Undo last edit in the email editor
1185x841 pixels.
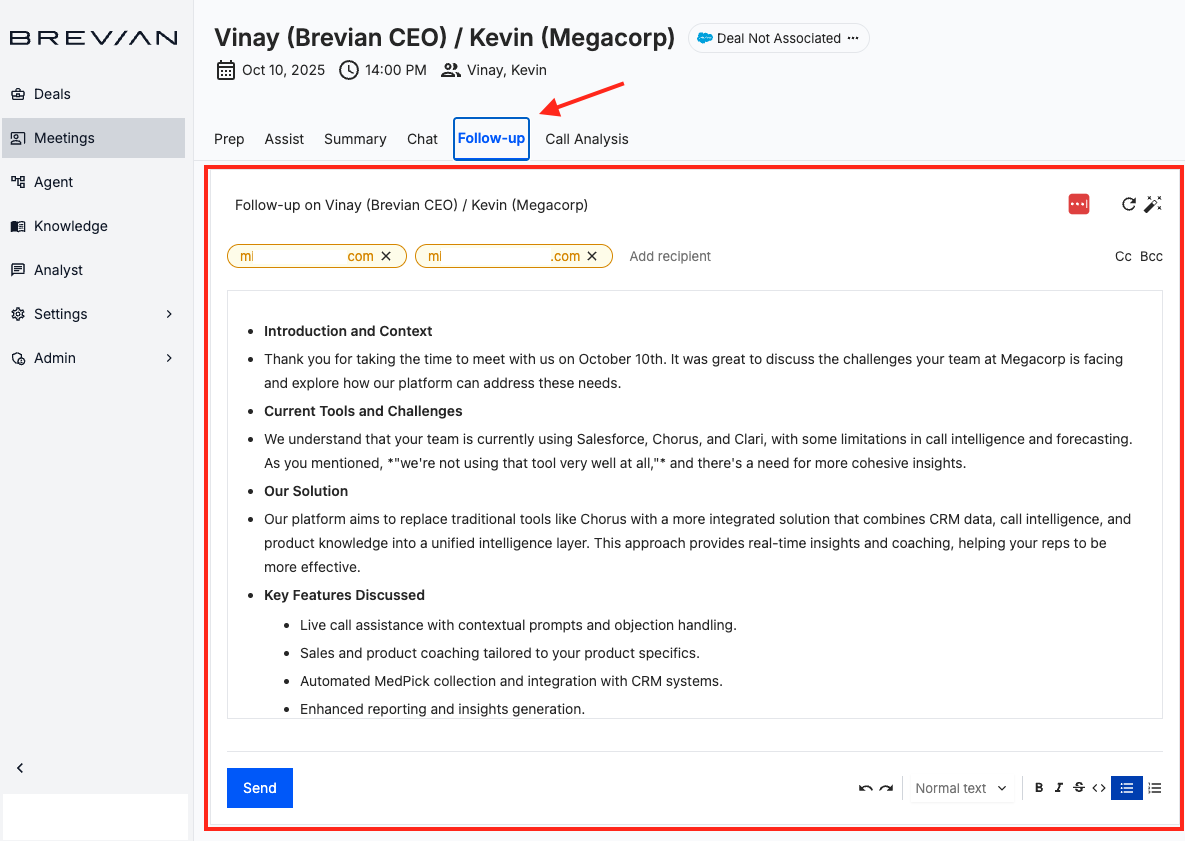click(864, 788)
